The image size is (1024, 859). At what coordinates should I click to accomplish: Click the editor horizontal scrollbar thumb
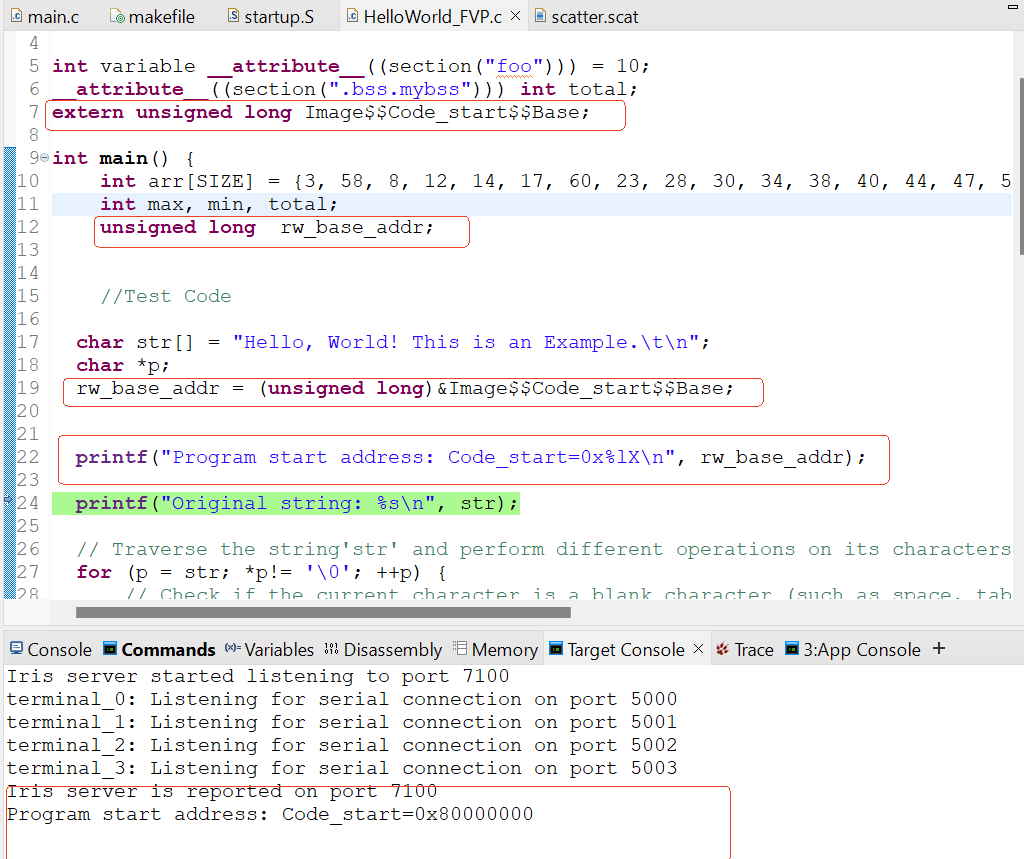tap(322, 612)
